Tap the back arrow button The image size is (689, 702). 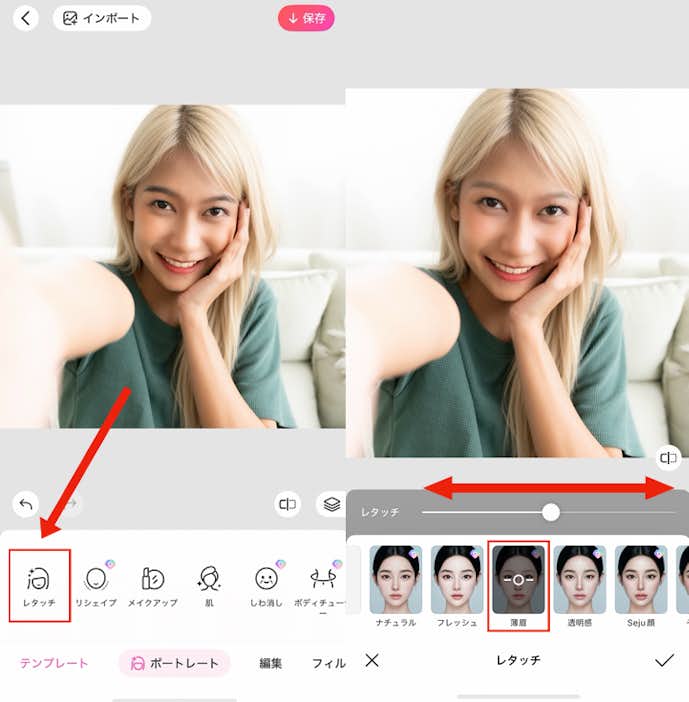[26, 18]
